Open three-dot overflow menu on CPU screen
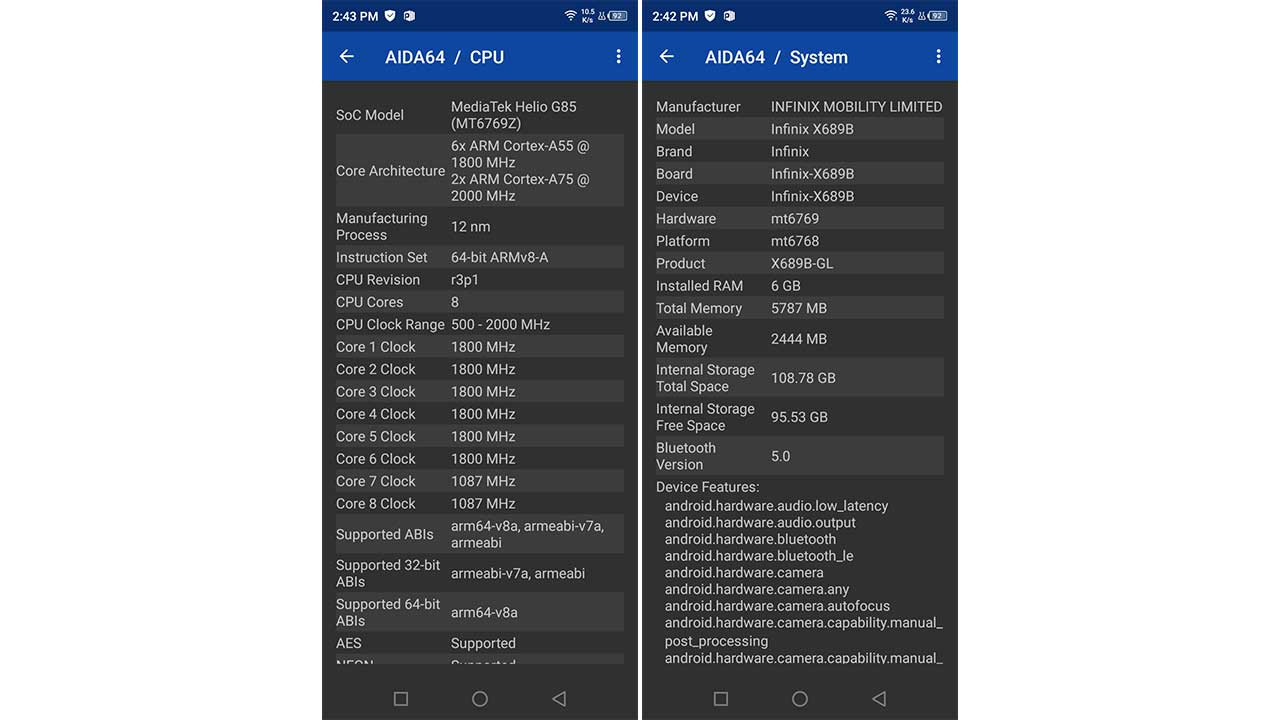Viewport: 1280px width, 720px height. tap(618, 57)
